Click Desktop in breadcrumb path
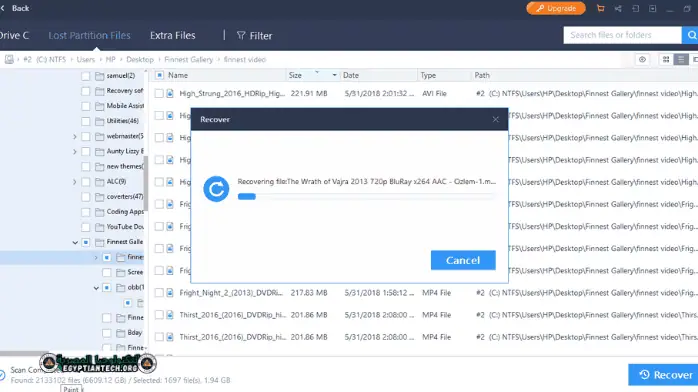Screen dimensions: 698x392 pyautogui.click(x=140, y=60)
